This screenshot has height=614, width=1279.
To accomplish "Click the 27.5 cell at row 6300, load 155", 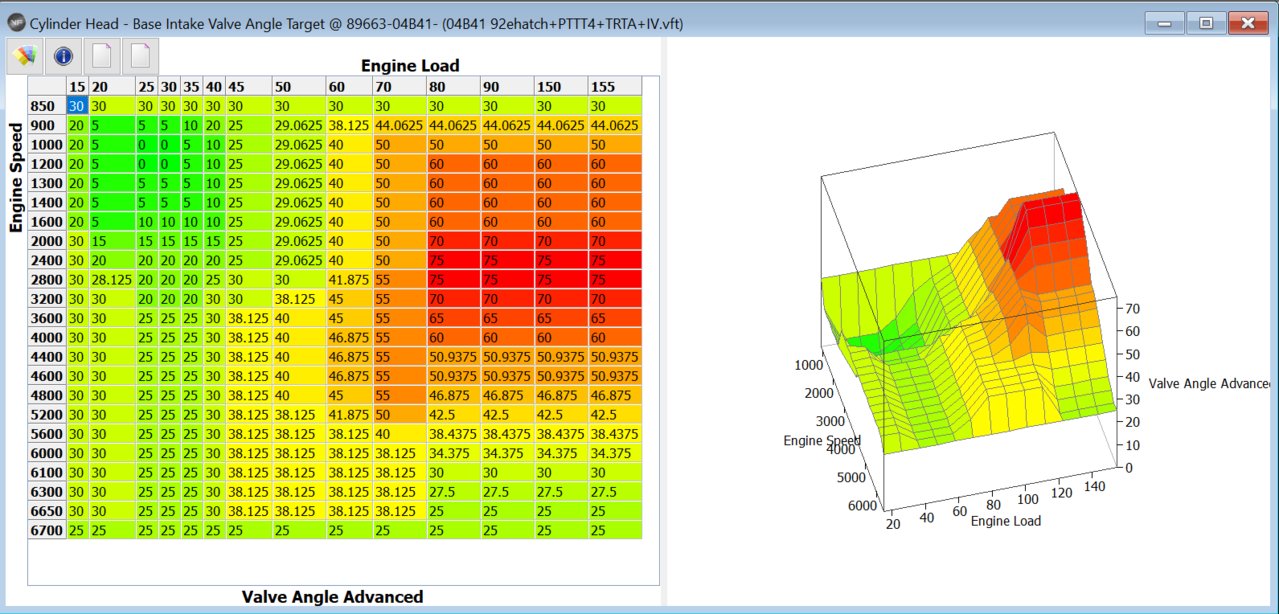I will 615,491.
